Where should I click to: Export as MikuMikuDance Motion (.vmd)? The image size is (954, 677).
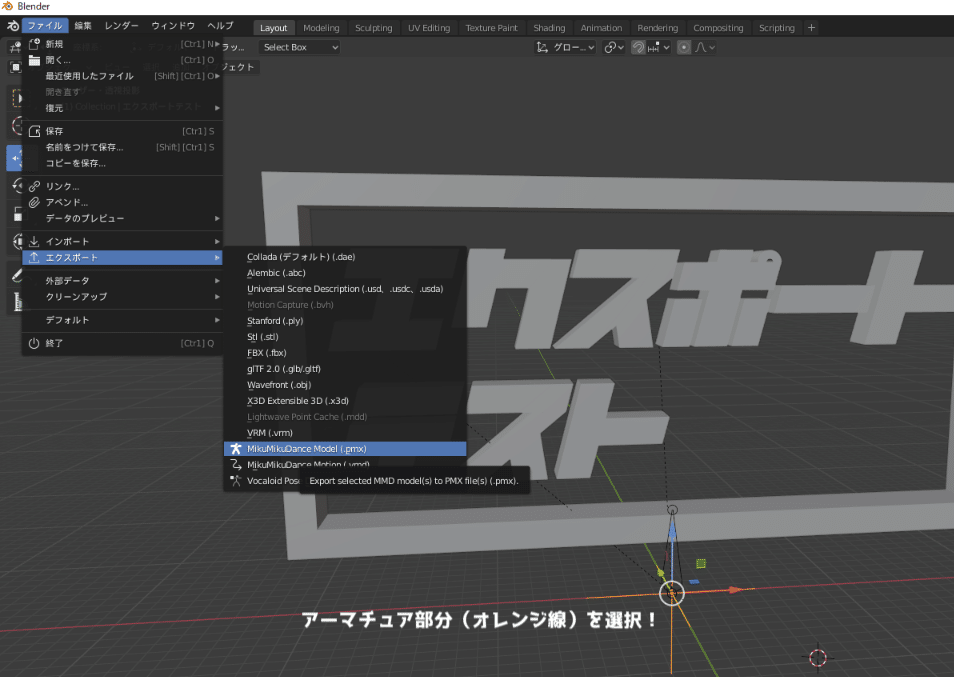(345, 465)
